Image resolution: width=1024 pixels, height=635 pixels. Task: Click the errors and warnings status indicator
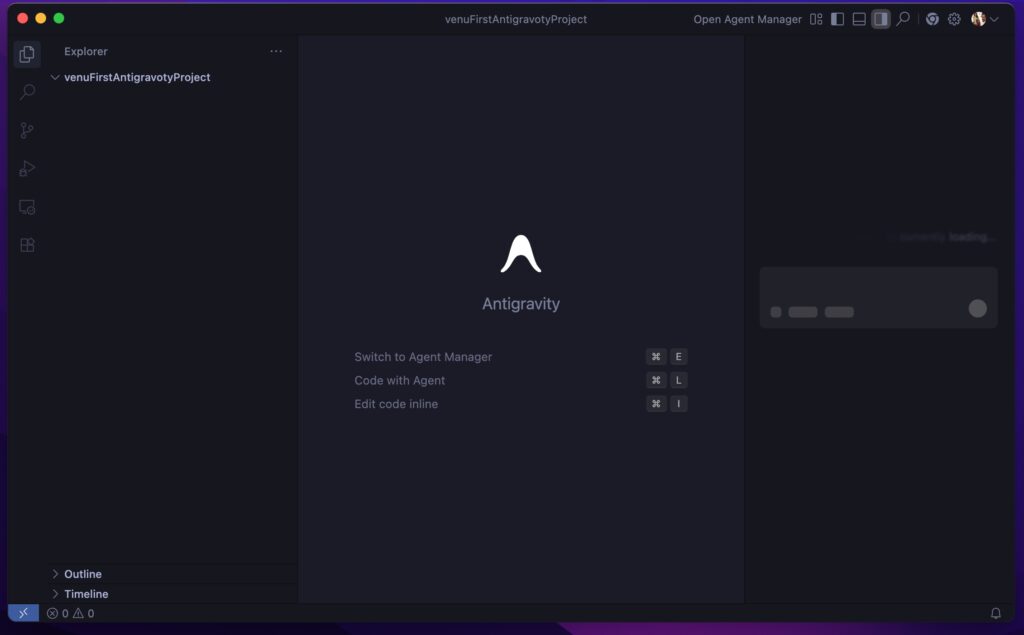(70, 613)
